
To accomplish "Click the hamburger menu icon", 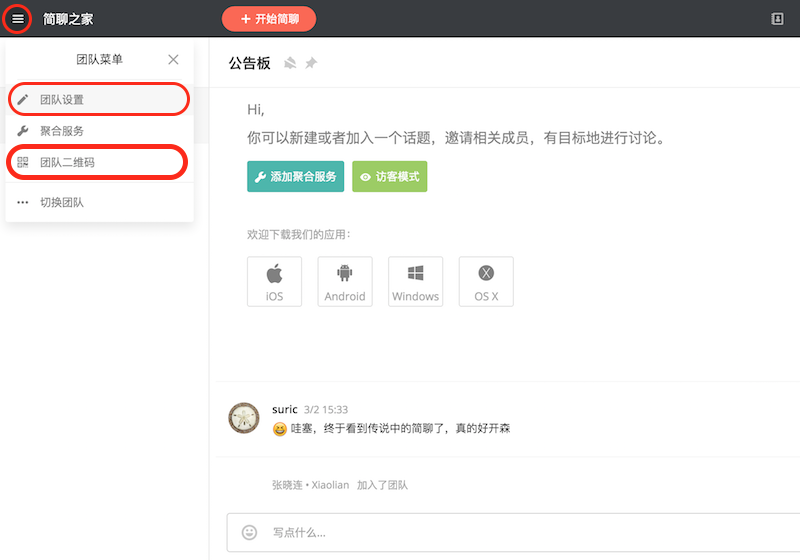I will (18, 18).
